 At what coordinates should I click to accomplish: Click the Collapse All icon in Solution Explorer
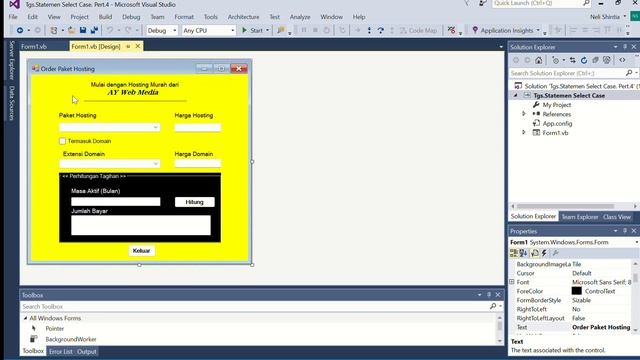click(x=596, y=60)
